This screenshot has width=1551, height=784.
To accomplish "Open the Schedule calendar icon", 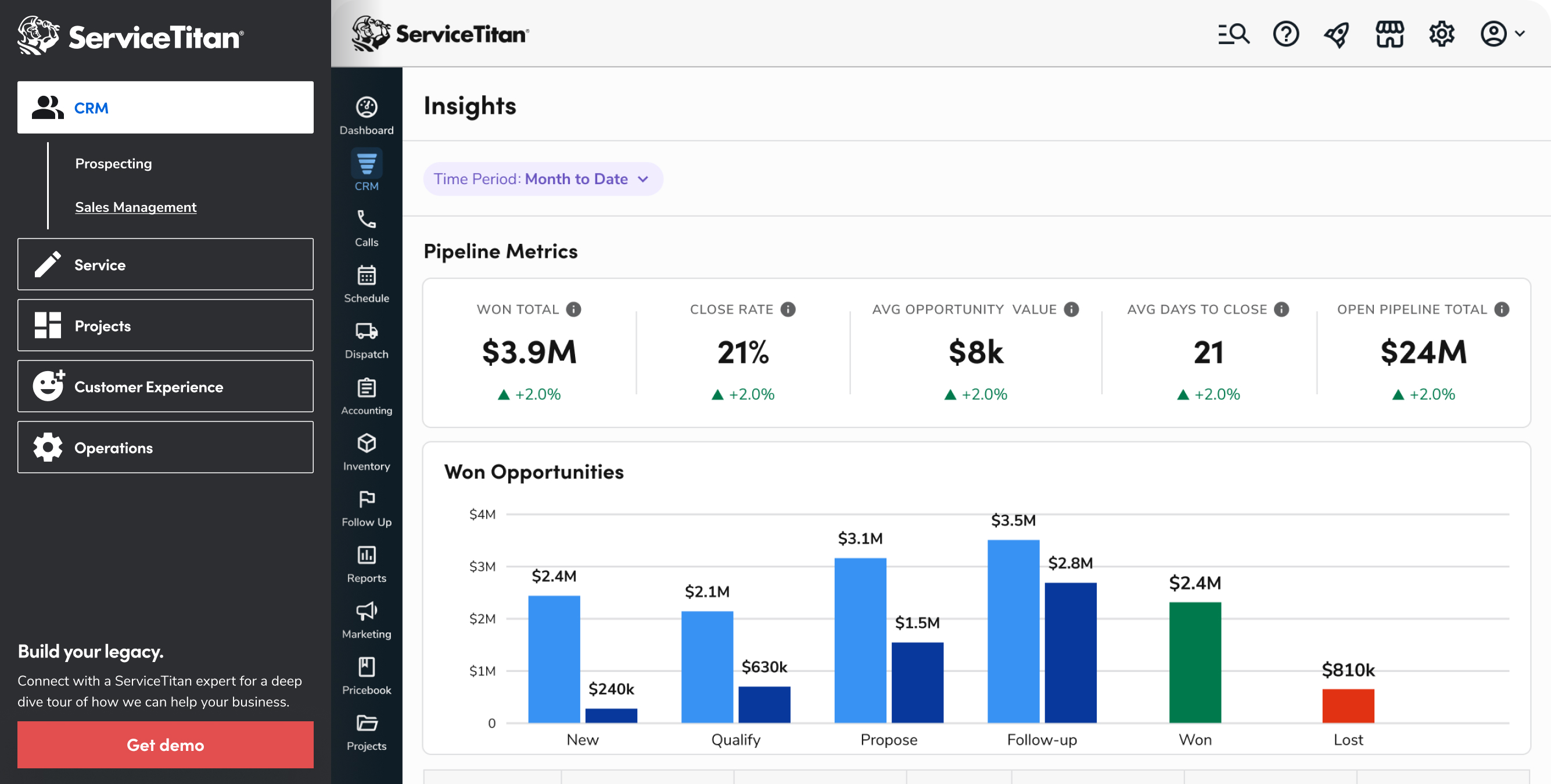I will 366,276.
